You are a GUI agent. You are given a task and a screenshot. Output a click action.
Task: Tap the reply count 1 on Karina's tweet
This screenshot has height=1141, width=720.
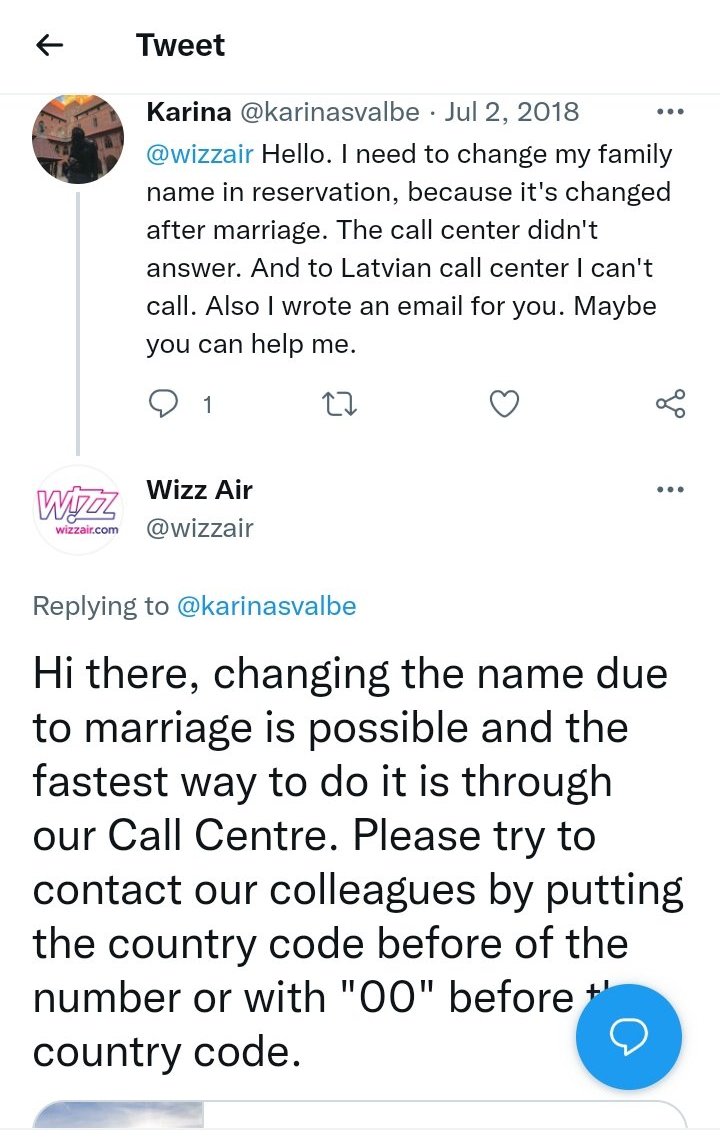point(207,405)
